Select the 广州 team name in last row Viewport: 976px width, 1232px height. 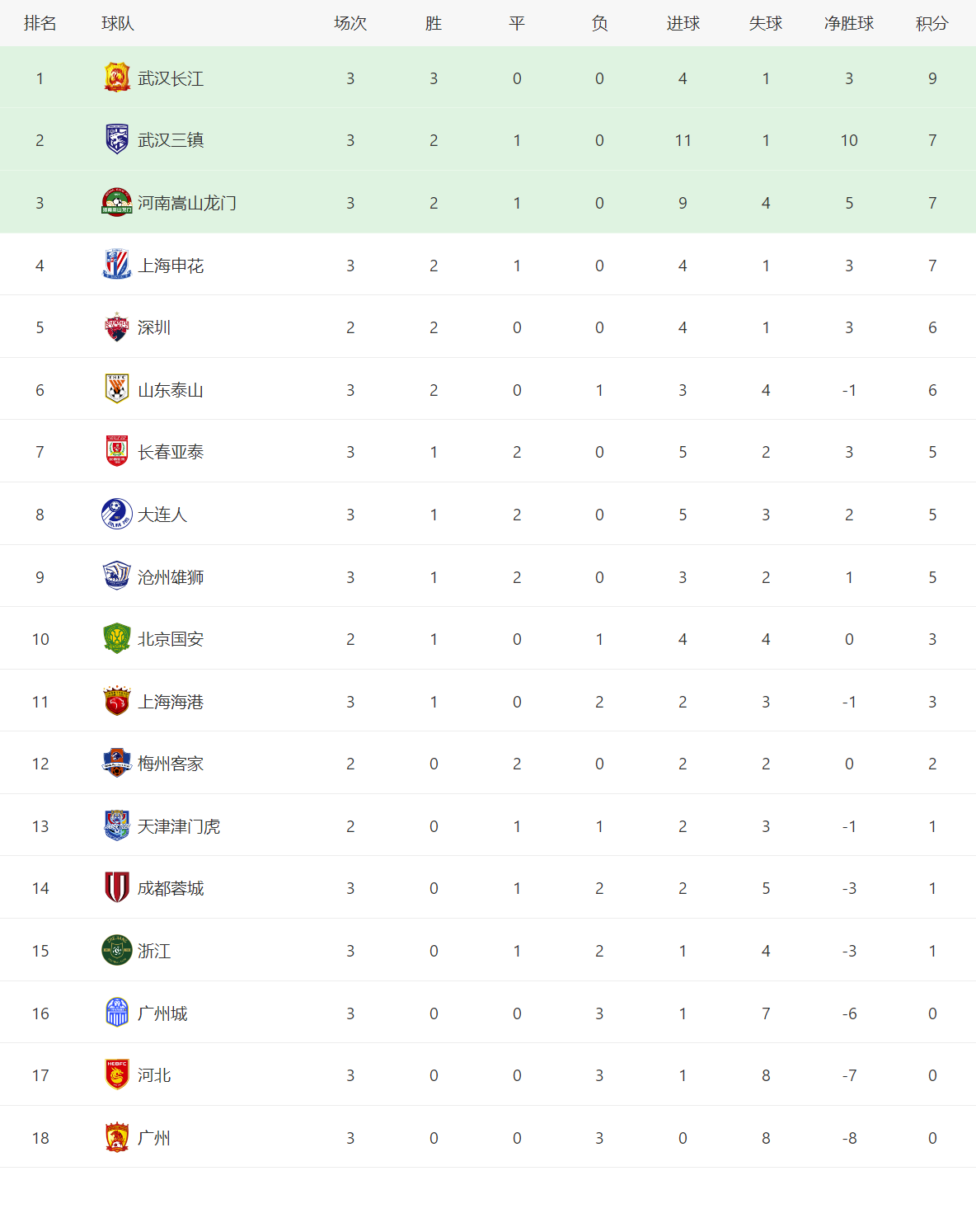click(x=154, y=1138)
